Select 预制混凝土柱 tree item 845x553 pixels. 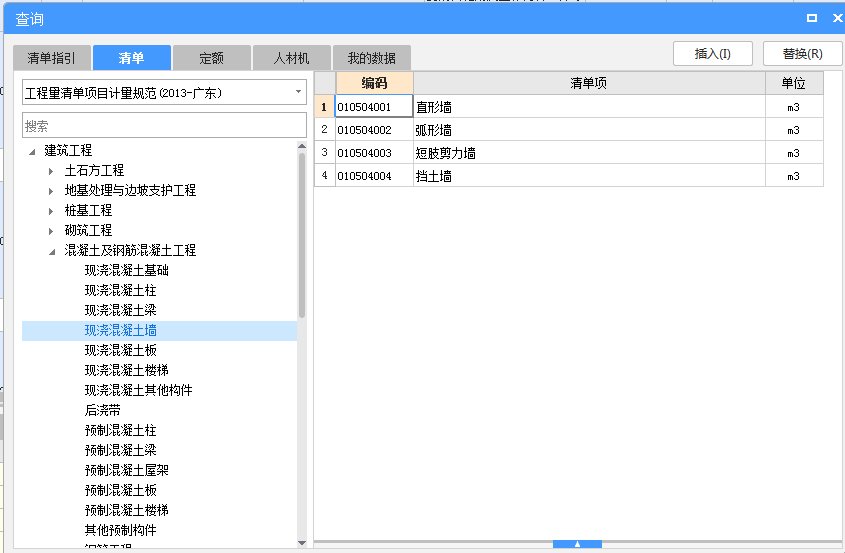pos(121,430)
